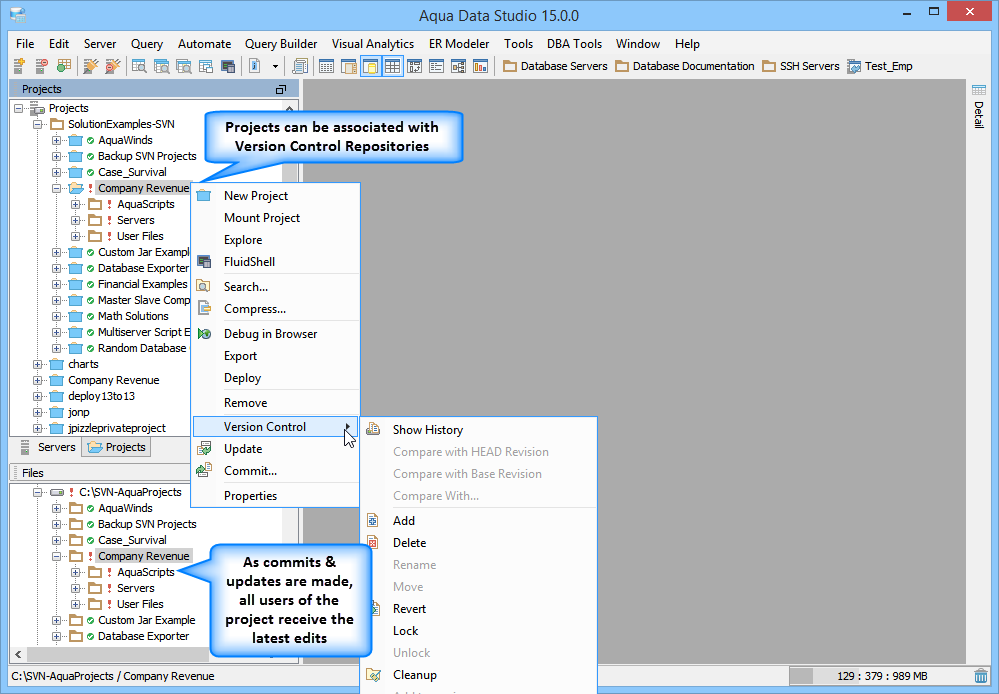This screenshot has width=999, height=694.
Task: Expand the AquaWinds project in Projects tree
Action: (x=57, y=140)
